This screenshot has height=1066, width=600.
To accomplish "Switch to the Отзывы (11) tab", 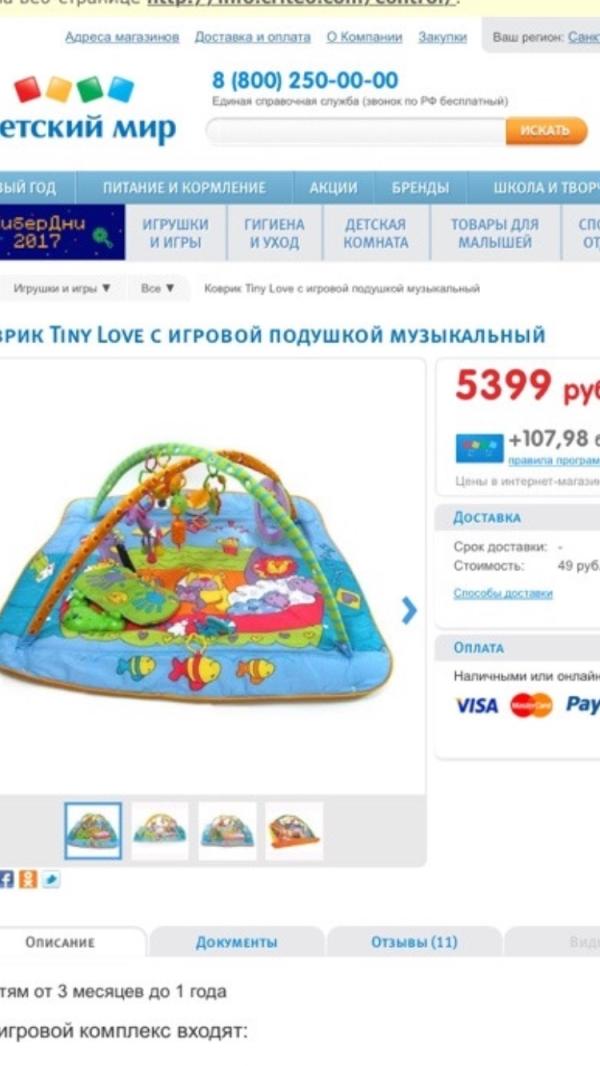I will (414, 942).
